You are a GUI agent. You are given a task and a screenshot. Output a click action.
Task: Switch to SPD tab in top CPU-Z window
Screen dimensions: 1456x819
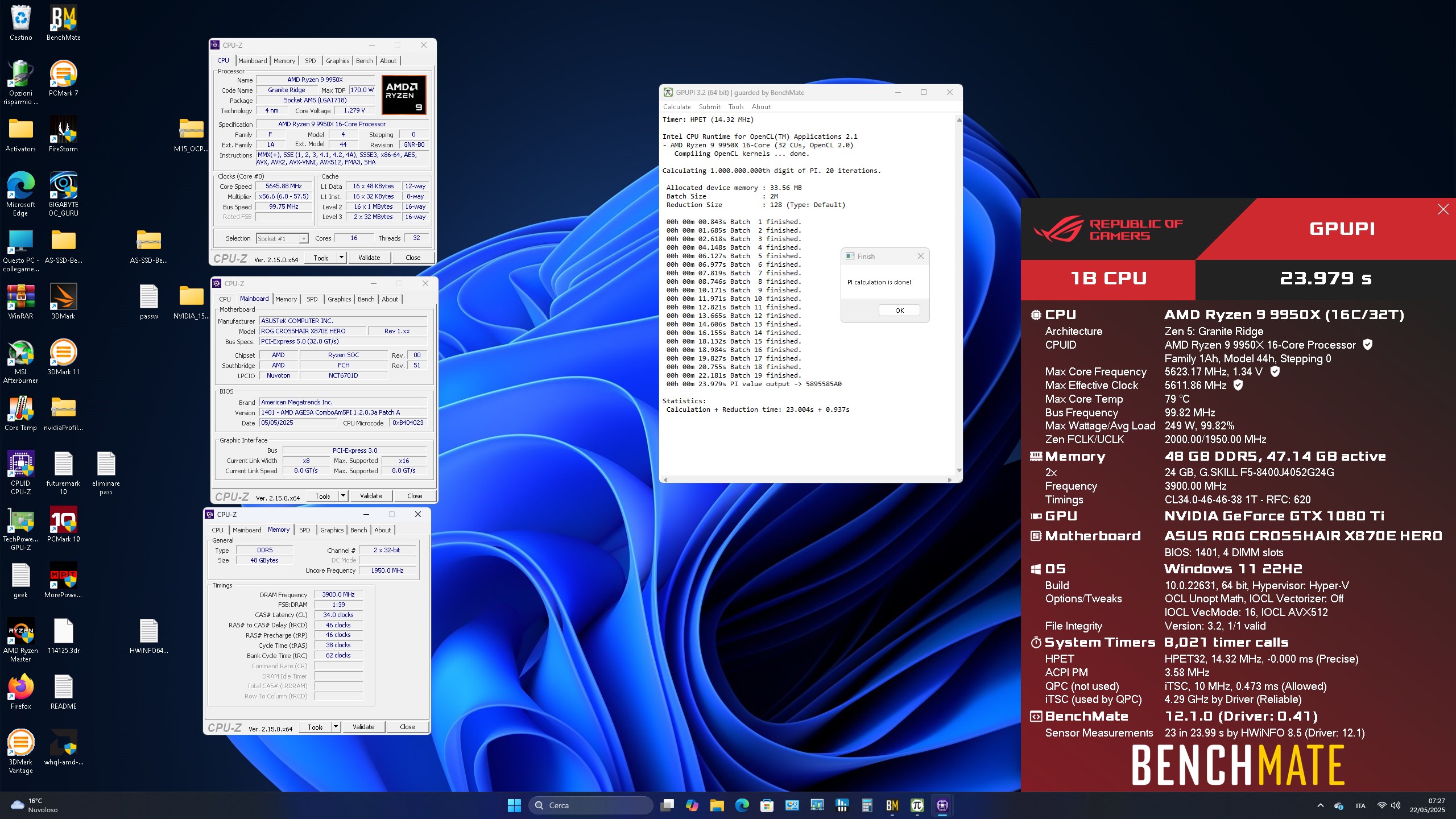click(311, 61)
